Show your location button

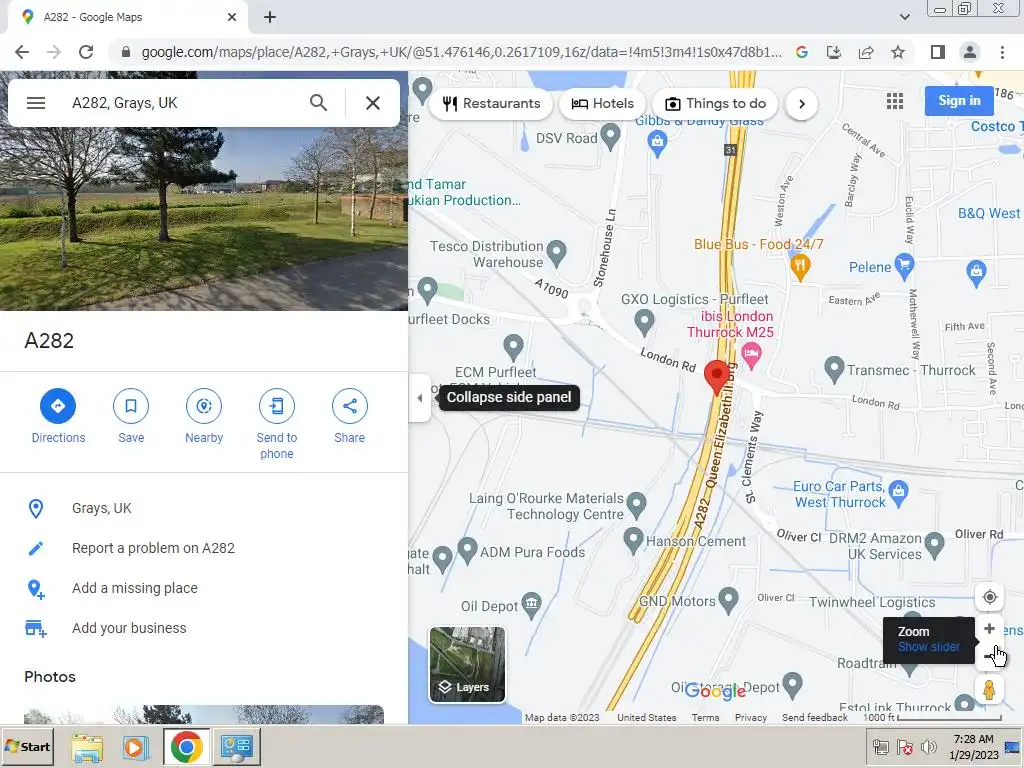point(989,597)
